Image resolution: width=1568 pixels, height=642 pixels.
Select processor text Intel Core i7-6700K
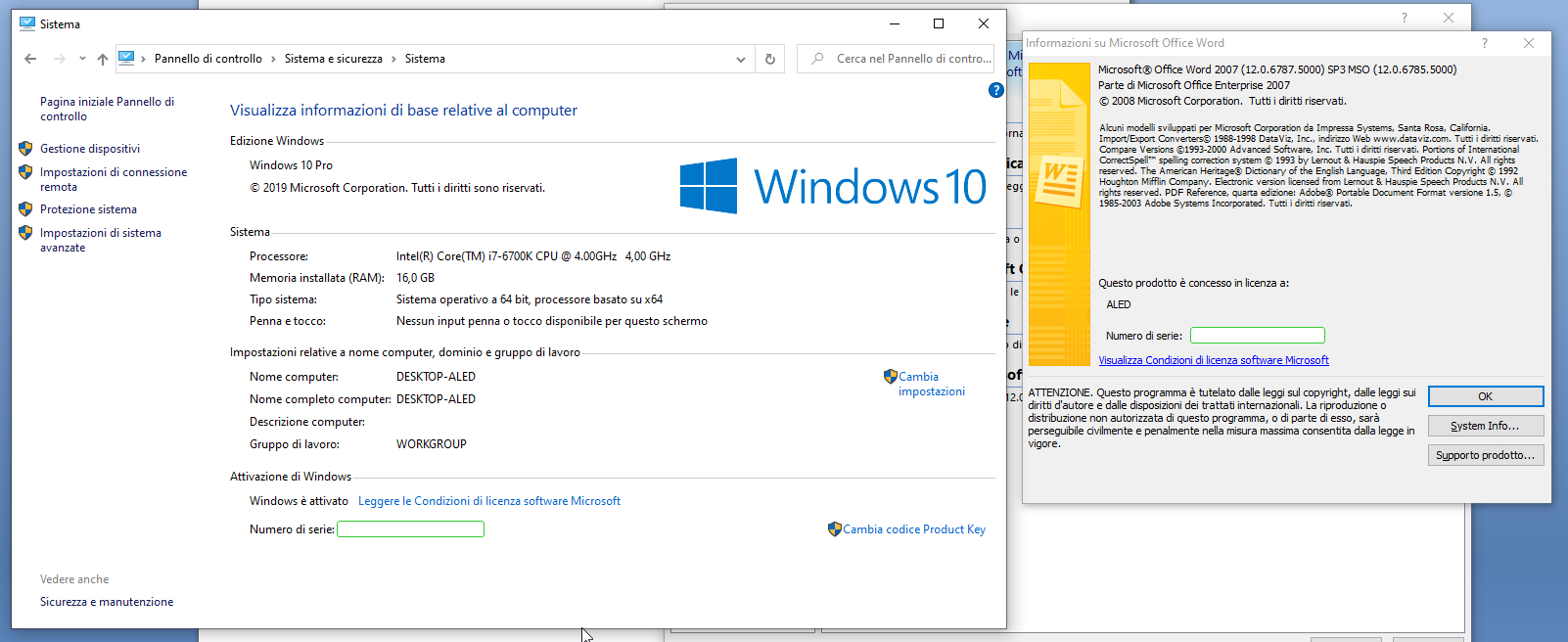coord(533,256)
